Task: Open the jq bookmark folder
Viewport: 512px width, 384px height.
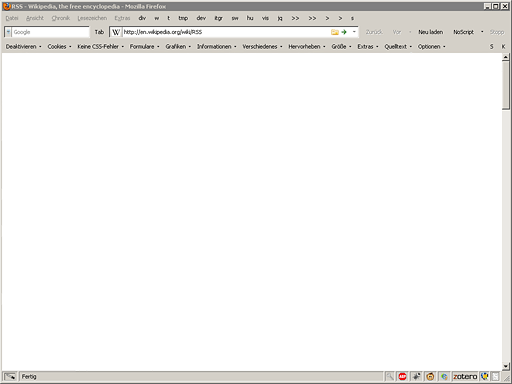Action: click(280, 18)
